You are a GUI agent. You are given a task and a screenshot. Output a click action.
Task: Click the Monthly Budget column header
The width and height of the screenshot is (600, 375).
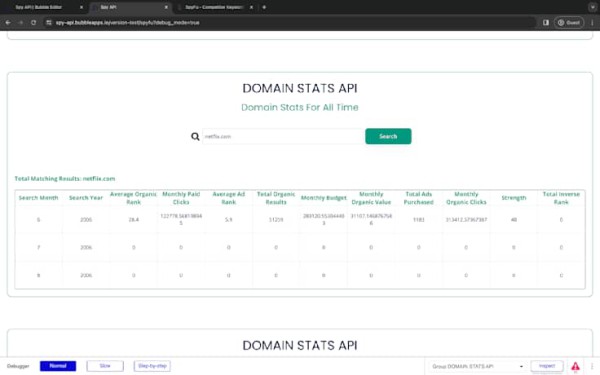tap(323, 198)
